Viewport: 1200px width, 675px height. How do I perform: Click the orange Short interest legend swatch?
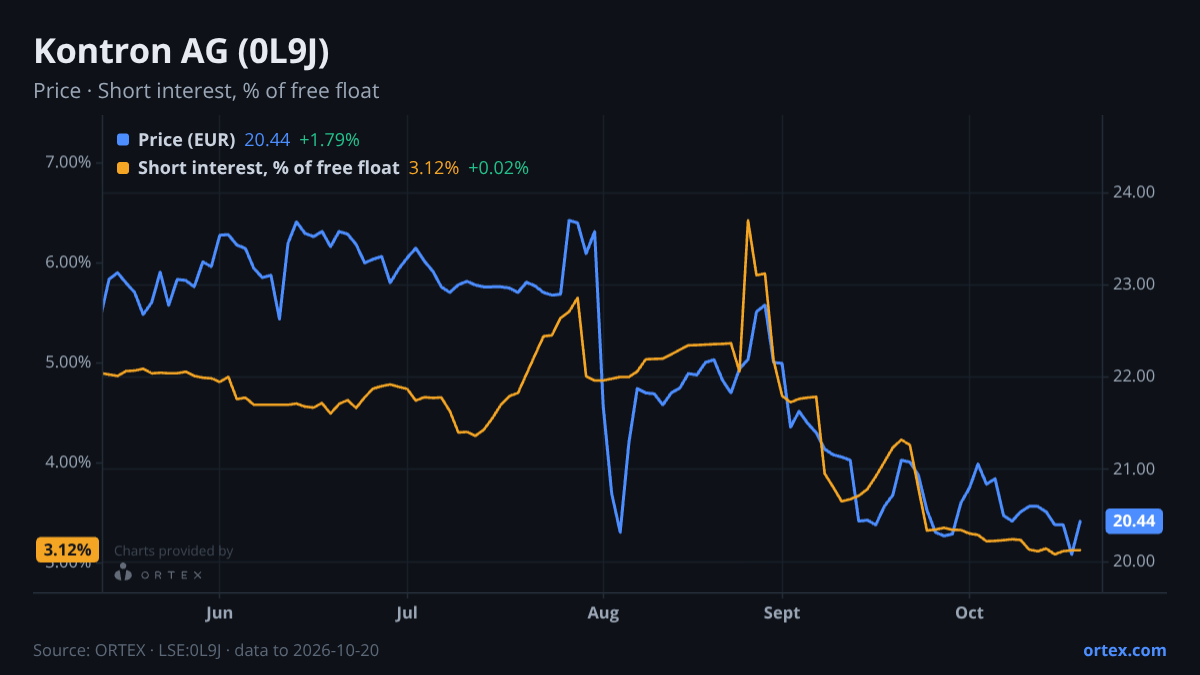click(x=123, y=168)
